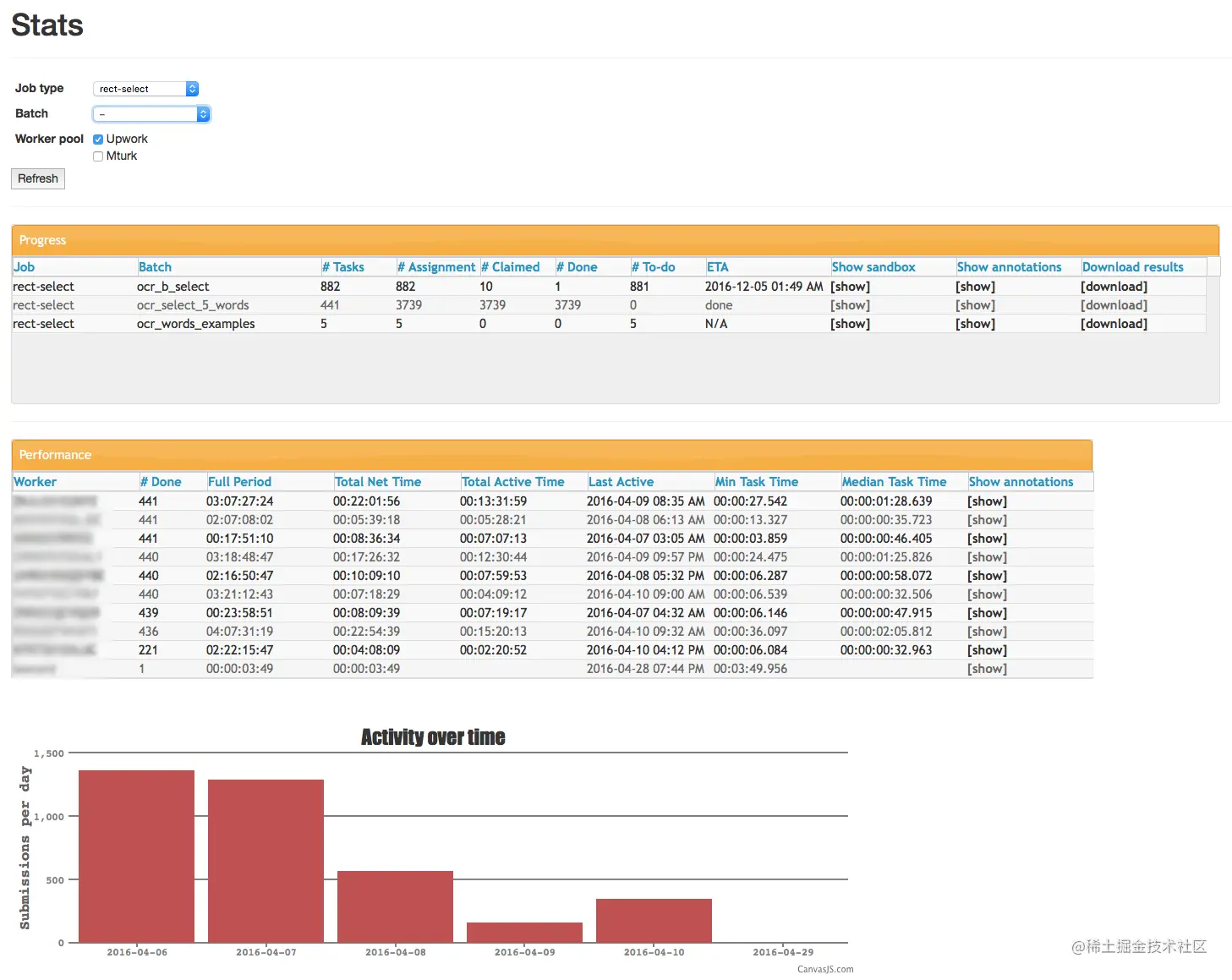Sort Performance table by Last Active

click(621, 481)
